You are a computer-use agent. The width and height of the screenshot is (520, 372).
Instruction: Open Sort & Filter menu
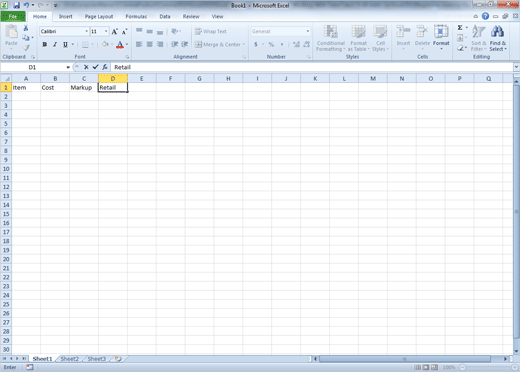(x=479, y=38)
